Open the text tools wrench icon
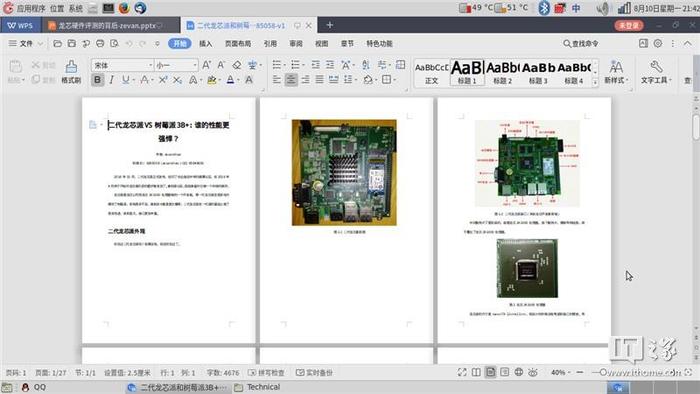700x394 pixels. point(656,72)
